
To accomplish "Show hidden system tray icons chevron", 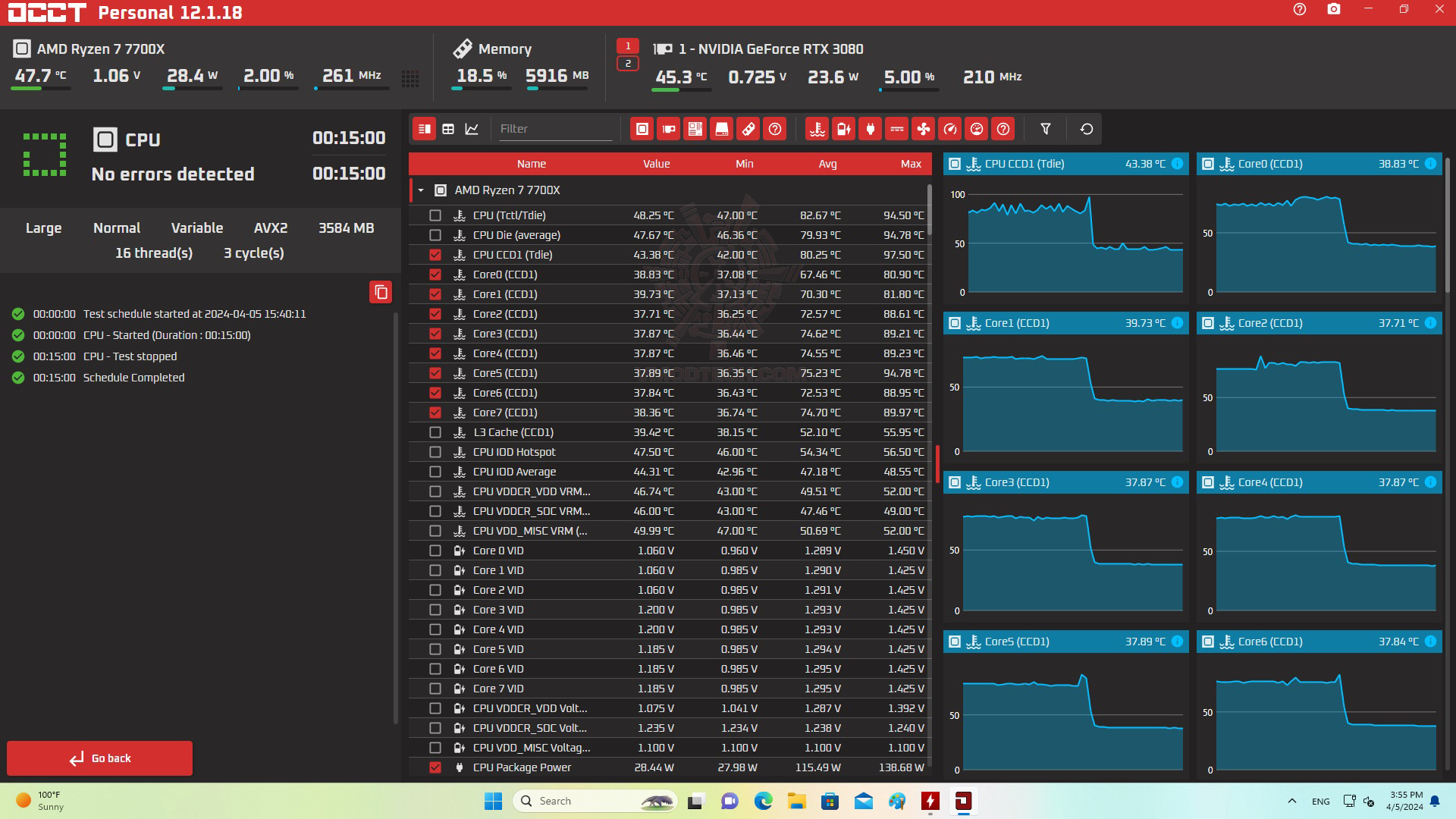I will tap(1291, 801).
